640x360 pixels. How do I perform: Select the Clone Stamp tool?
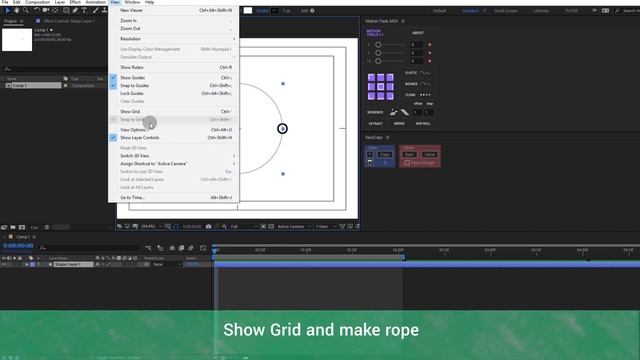104,10
